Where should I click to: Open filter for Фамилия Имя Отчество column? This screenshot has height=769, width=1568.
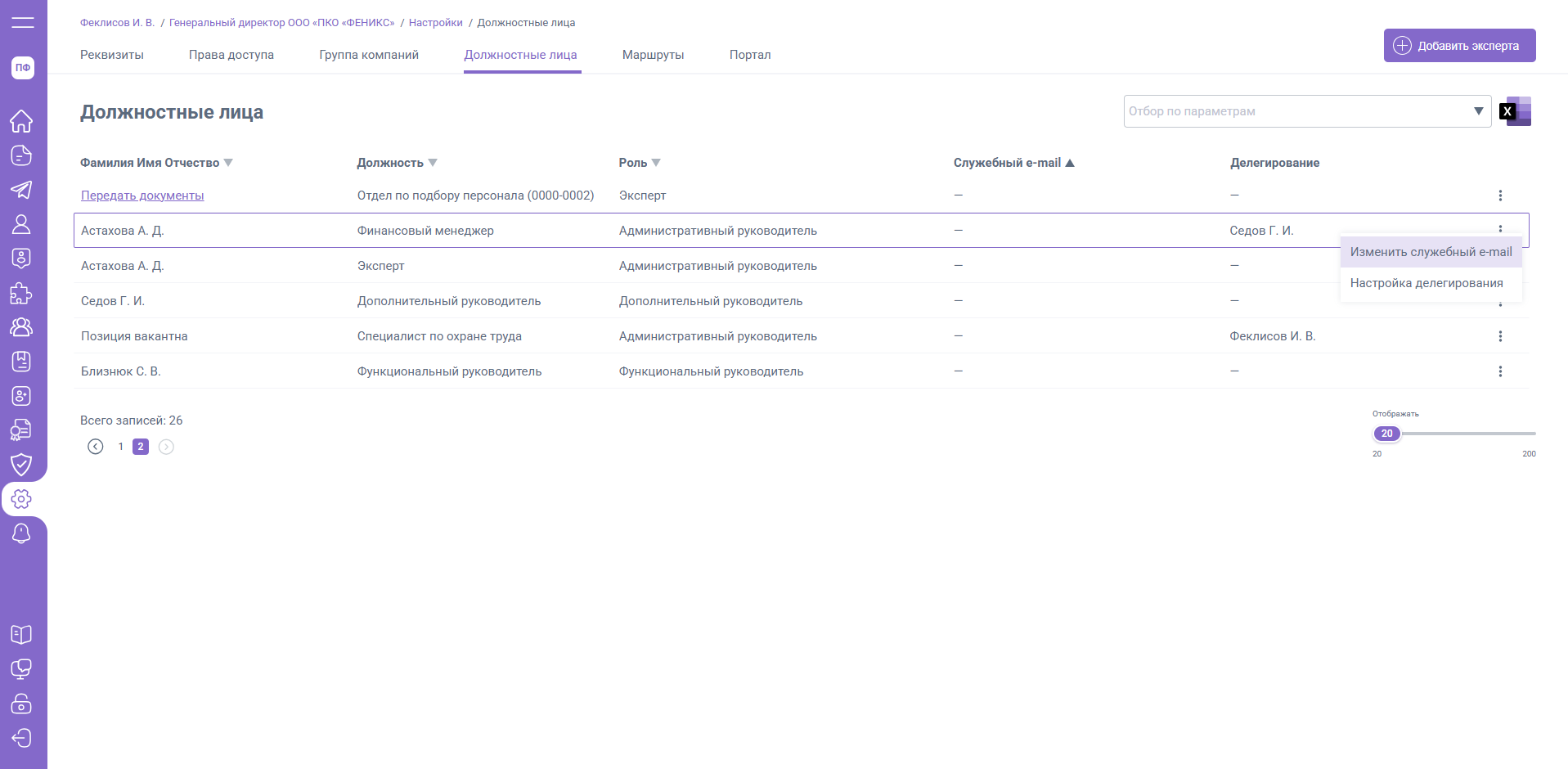click(228, 163)
